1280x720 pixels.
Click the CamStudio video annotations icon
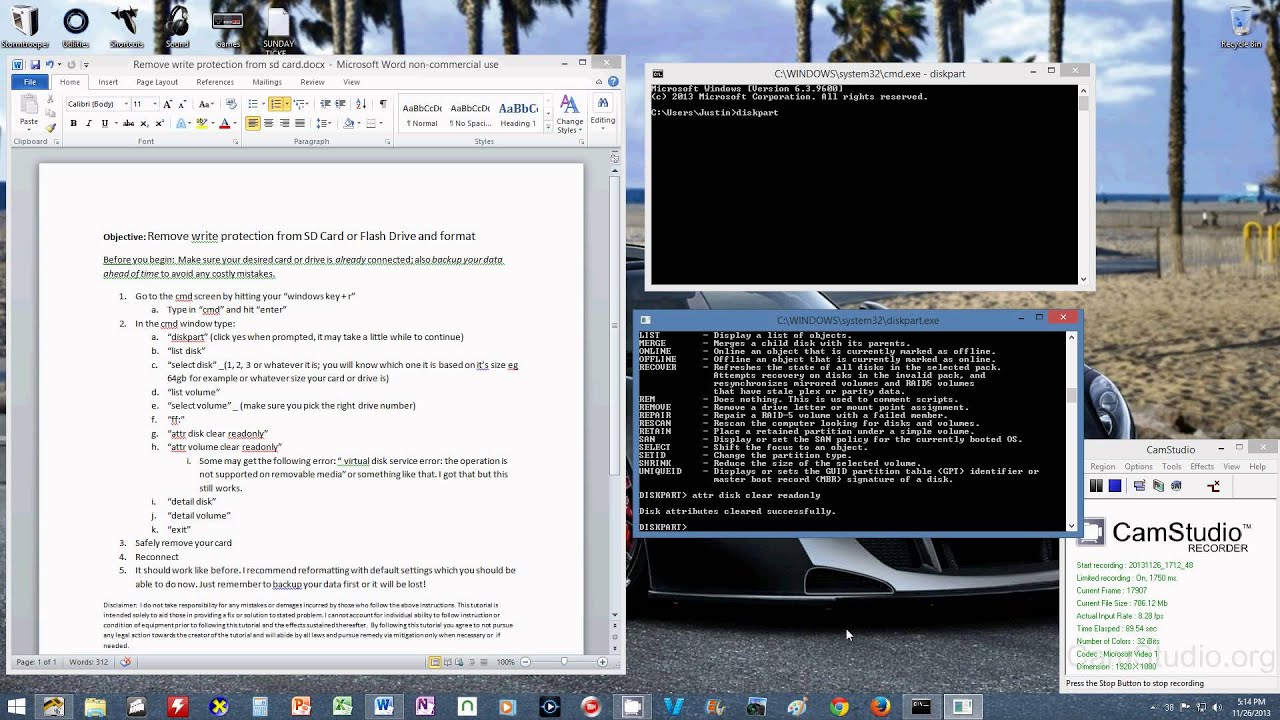point(1158,486)
